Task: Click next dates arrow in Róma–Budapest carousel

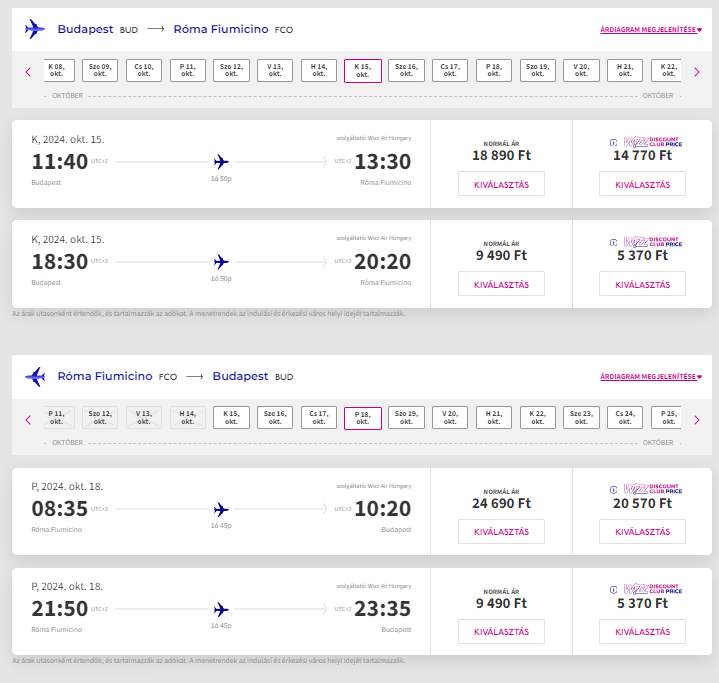Action: (x=696, y=419)
